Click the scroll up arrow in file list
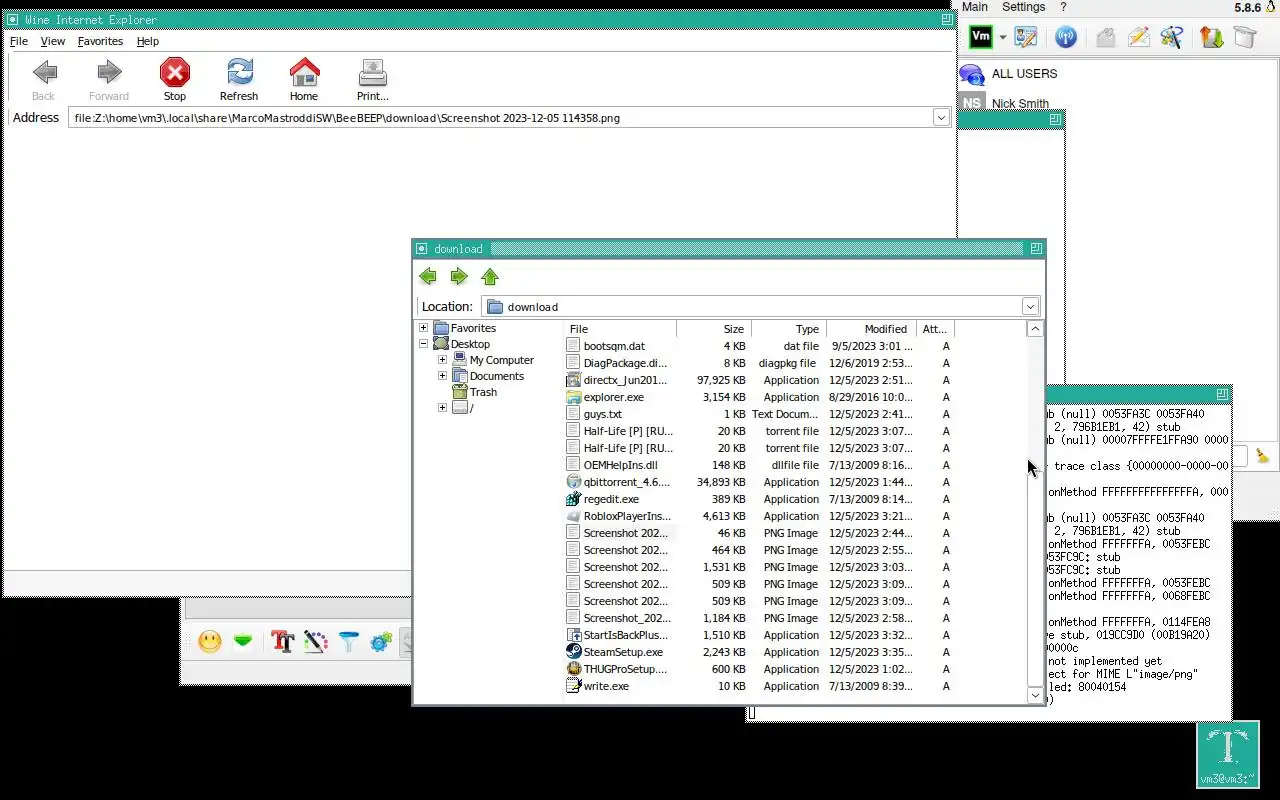Screen dimensions: 1280x800 (x=1035, y=329)
